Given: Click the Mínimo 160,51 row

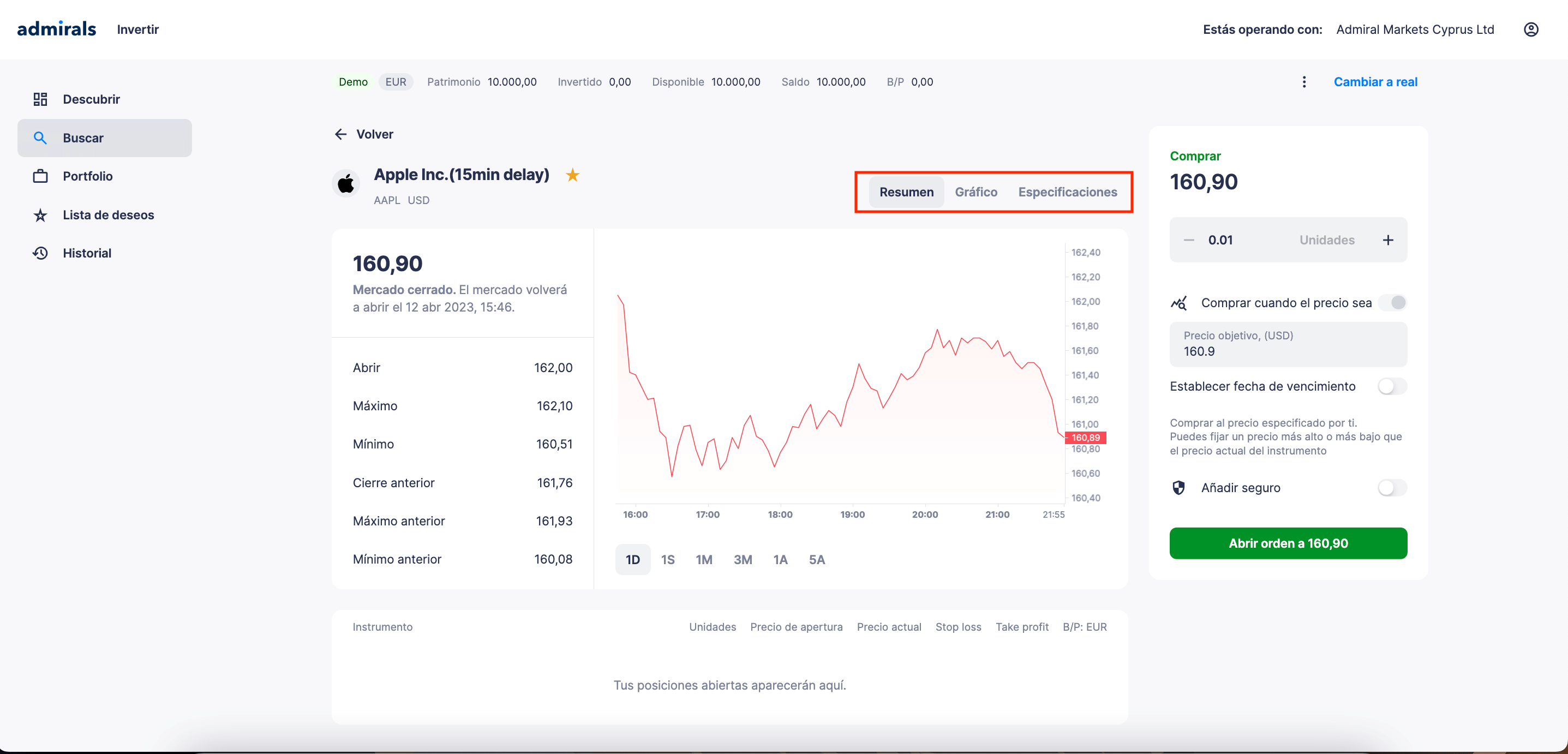Looking at the screenshot, I should click(463, 444).
